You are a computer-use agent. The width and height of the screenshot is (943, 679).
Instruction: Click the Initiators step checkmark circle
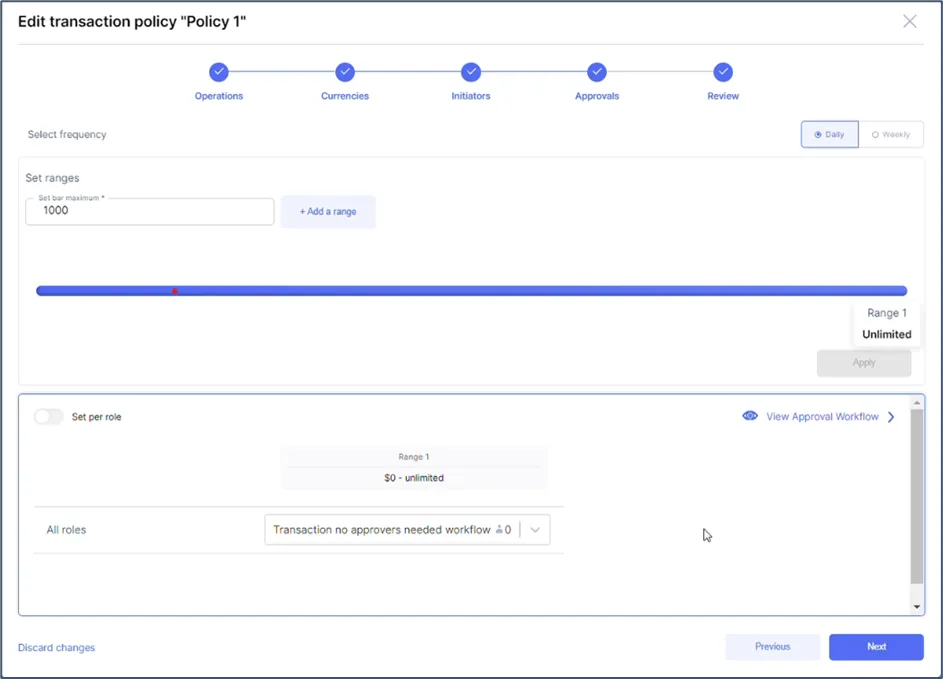point(471,72)
